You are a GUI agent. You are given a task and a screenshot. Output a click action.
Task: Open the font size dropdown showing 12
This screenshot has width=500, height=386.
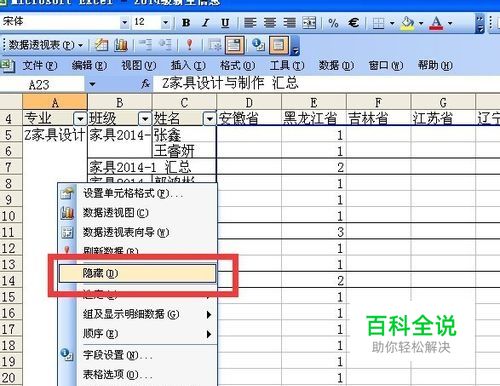coord(165,23)
